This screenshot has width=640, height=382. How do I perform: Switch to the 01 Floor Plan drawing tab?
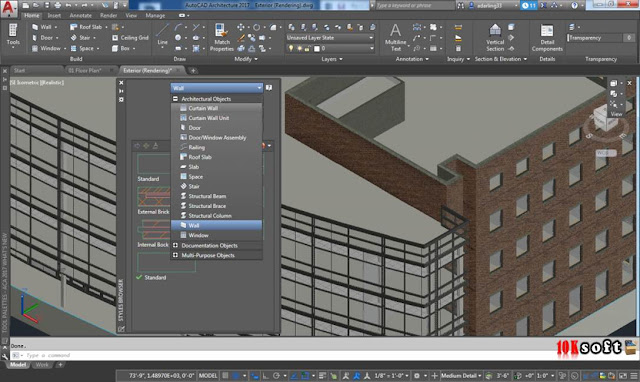coord(85,71)
